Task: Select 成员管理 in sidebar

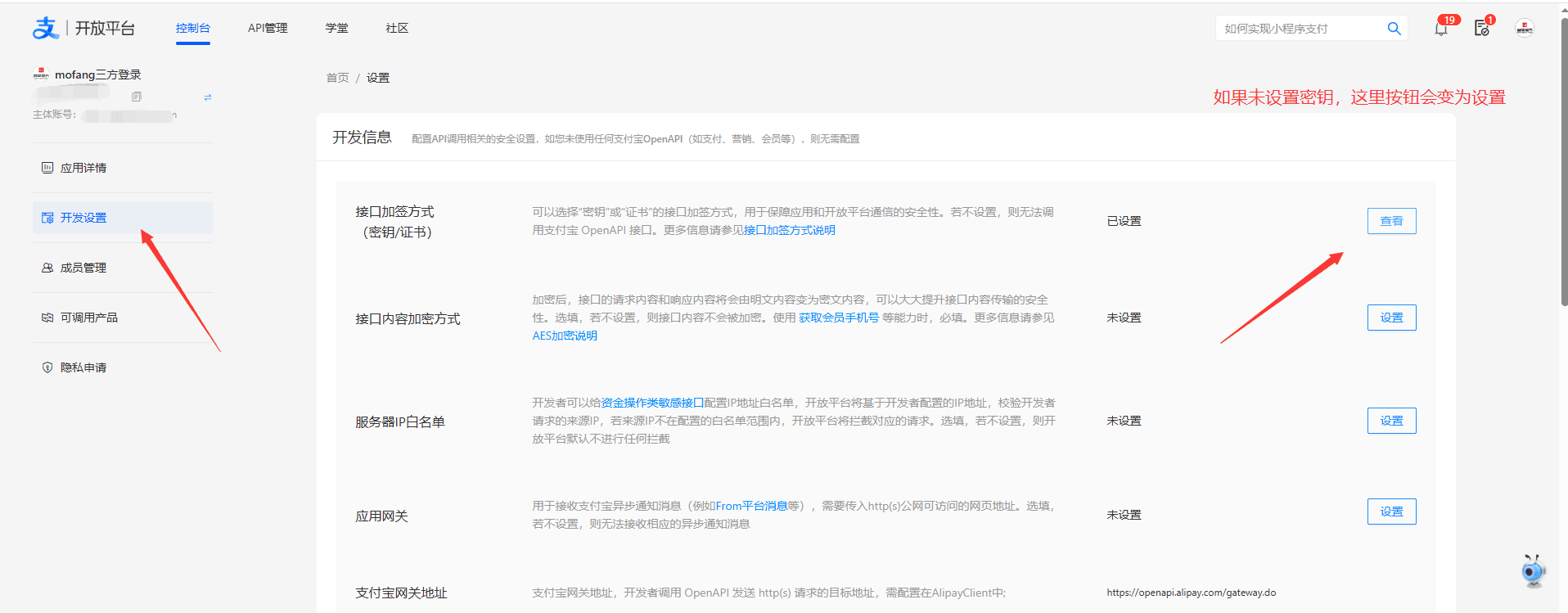Action: tap(123, 268)
